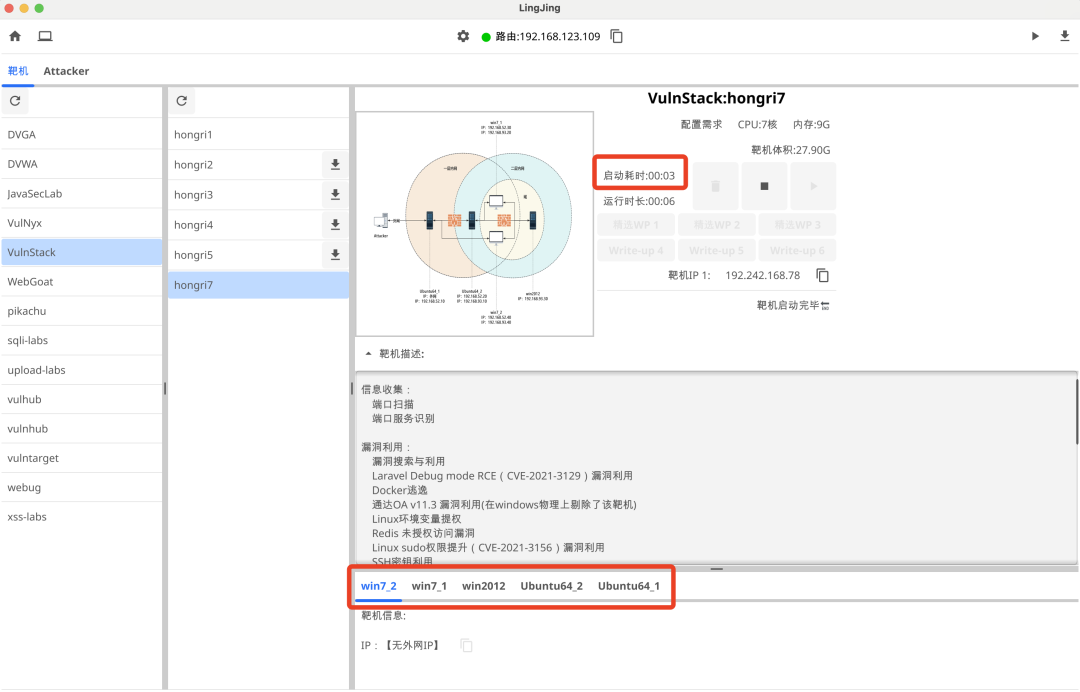Select the win7_2 machine tab
This screenshot has height=692, width=1080.
(379, 586)
